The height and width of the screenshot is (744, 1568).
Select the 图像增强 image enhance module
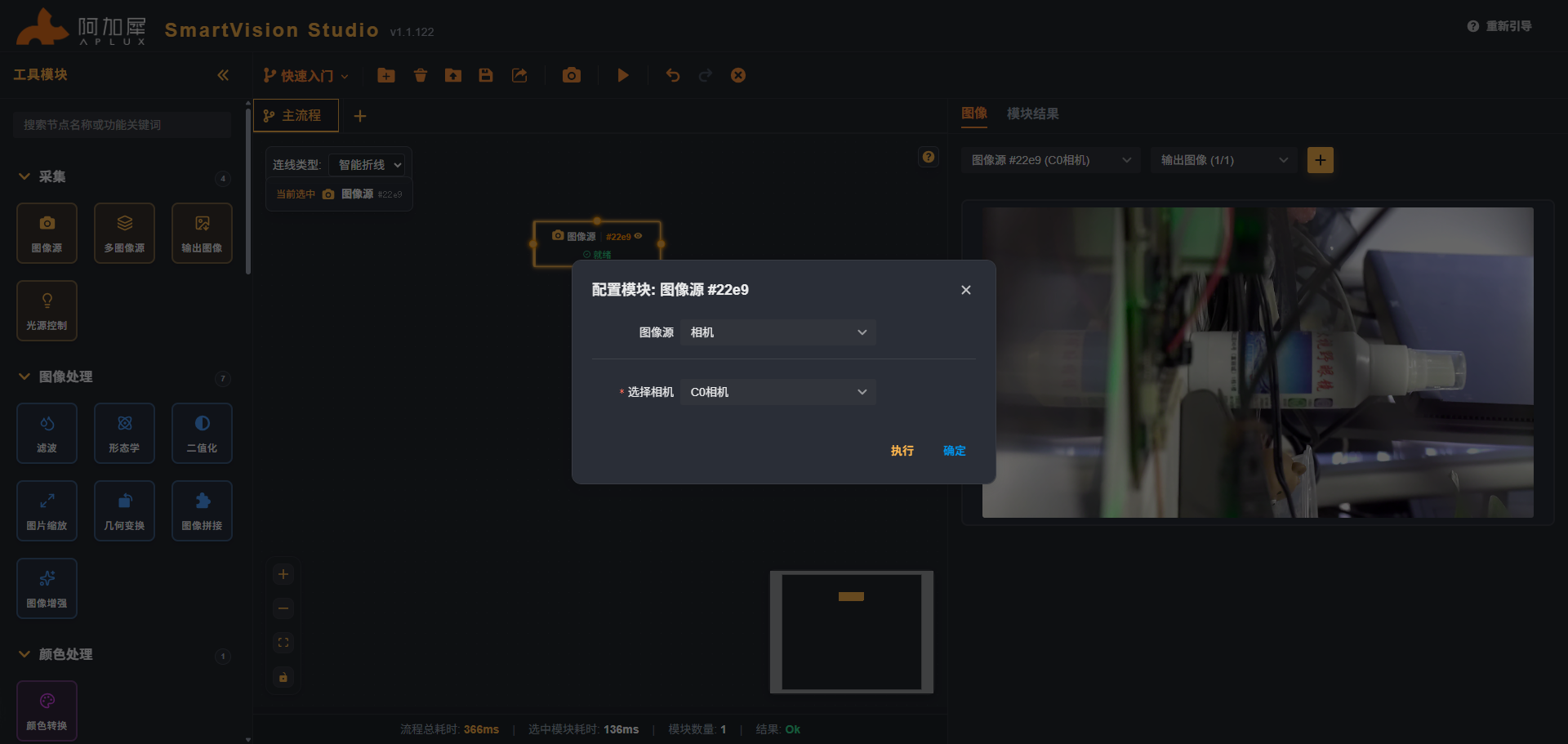pyautogui.click(x=47, y=588)
